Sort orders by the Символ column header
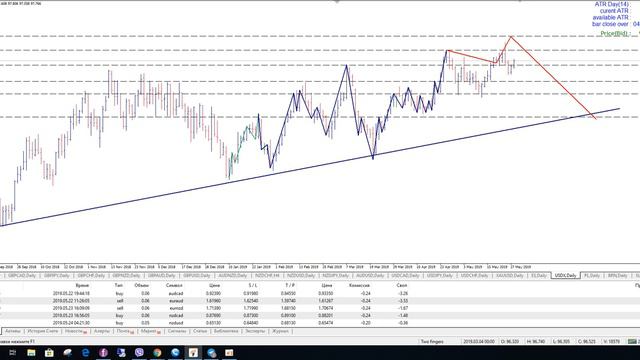The width and height of the screenshot is (640, 360). pos(174,285)
